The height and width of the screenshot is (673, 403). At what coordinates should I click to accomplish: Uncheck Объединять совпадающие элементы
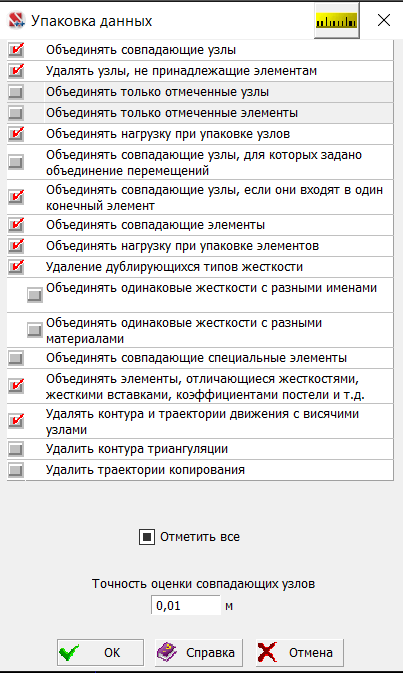click(x=16, y=225)
